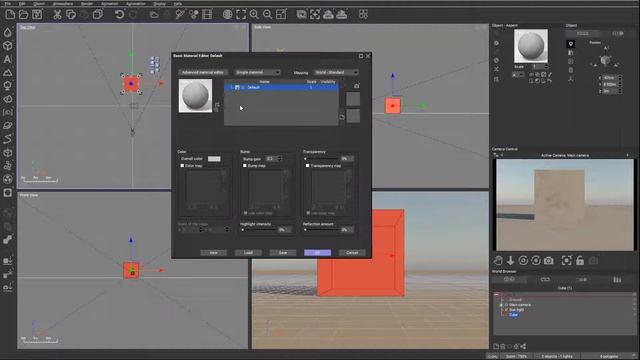Select the Text letter A tool
The height and width of the screenshot is (360, 640).
(8, 59)
